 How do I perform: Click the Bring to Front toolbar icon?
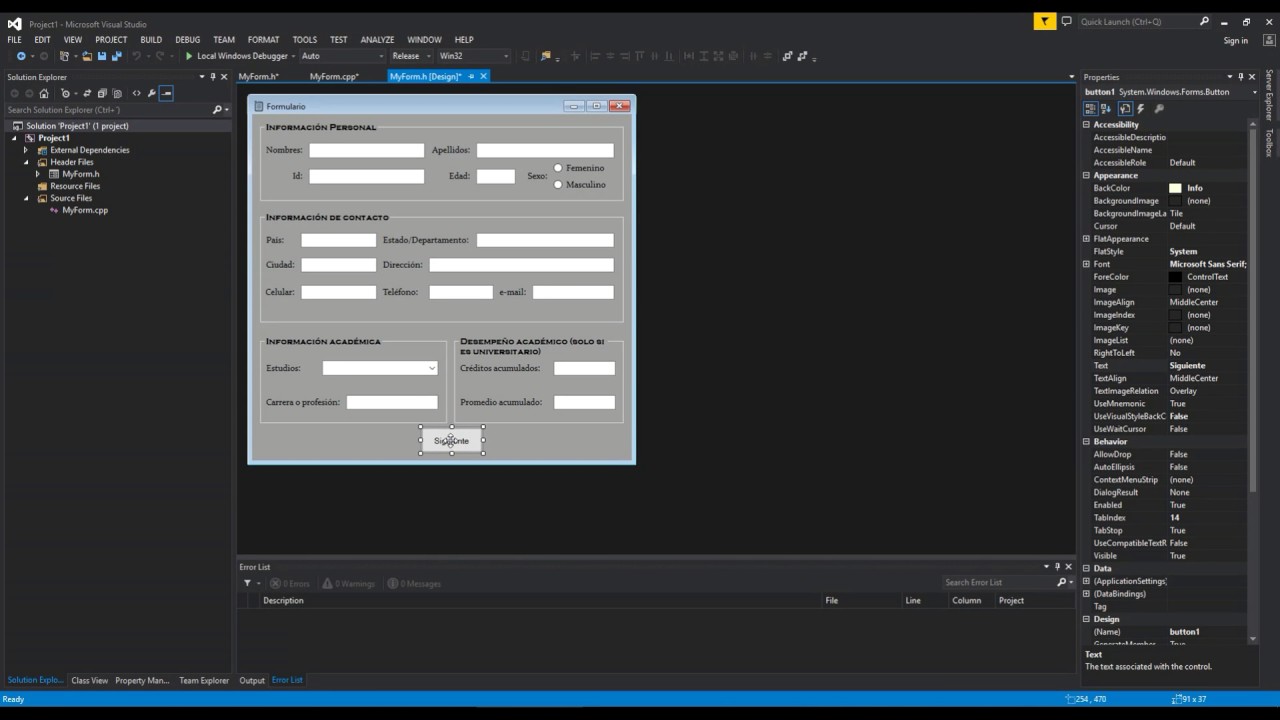coord(787,56)
